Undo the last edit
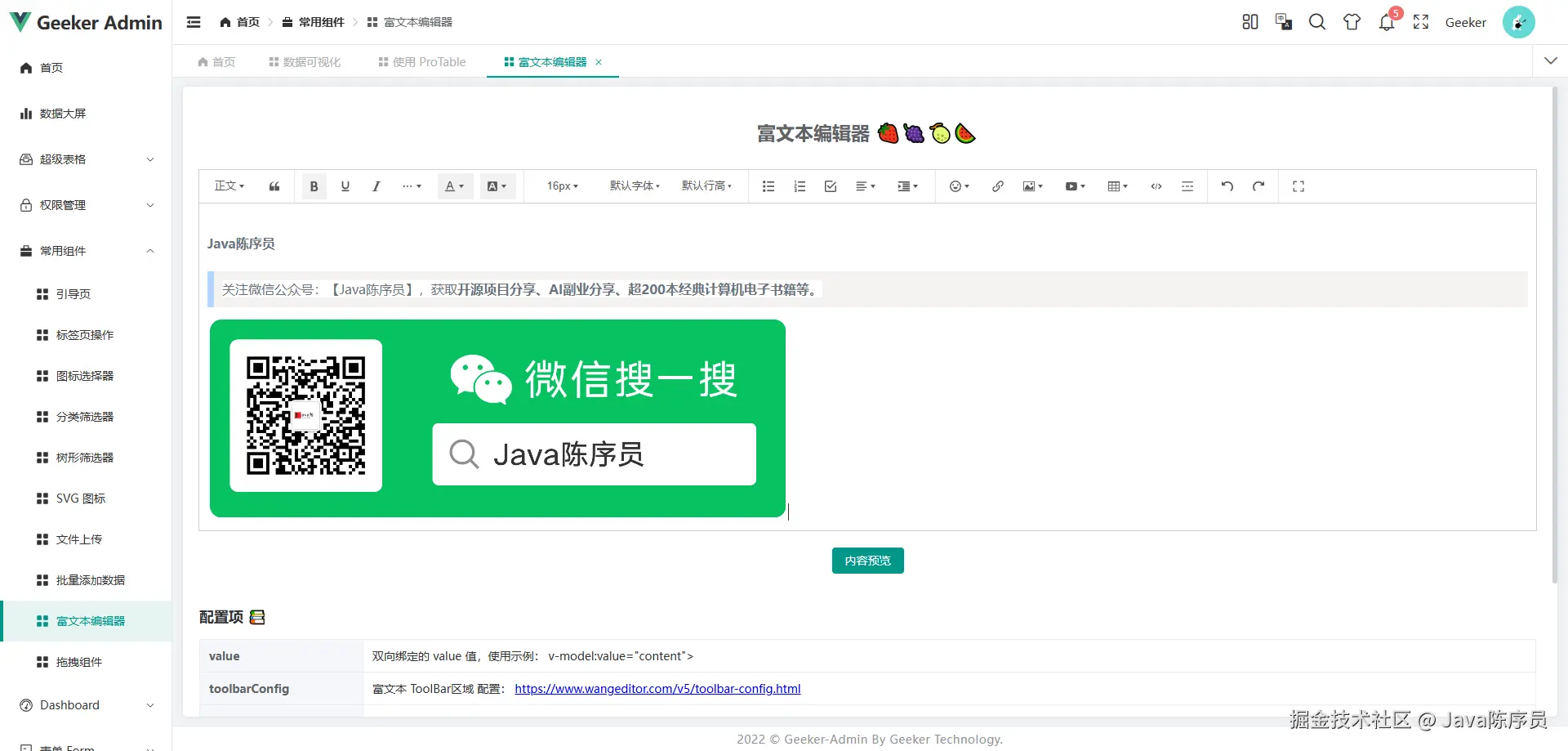 coord(1227,186)
